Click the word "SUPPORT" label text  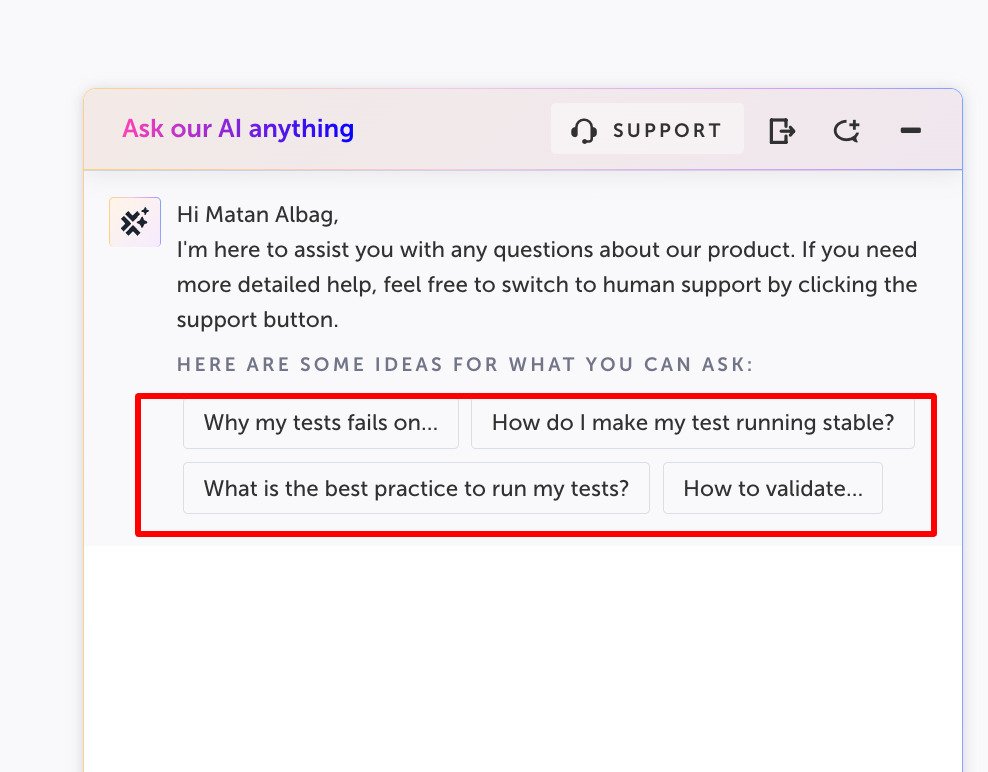tap(667, 130)
